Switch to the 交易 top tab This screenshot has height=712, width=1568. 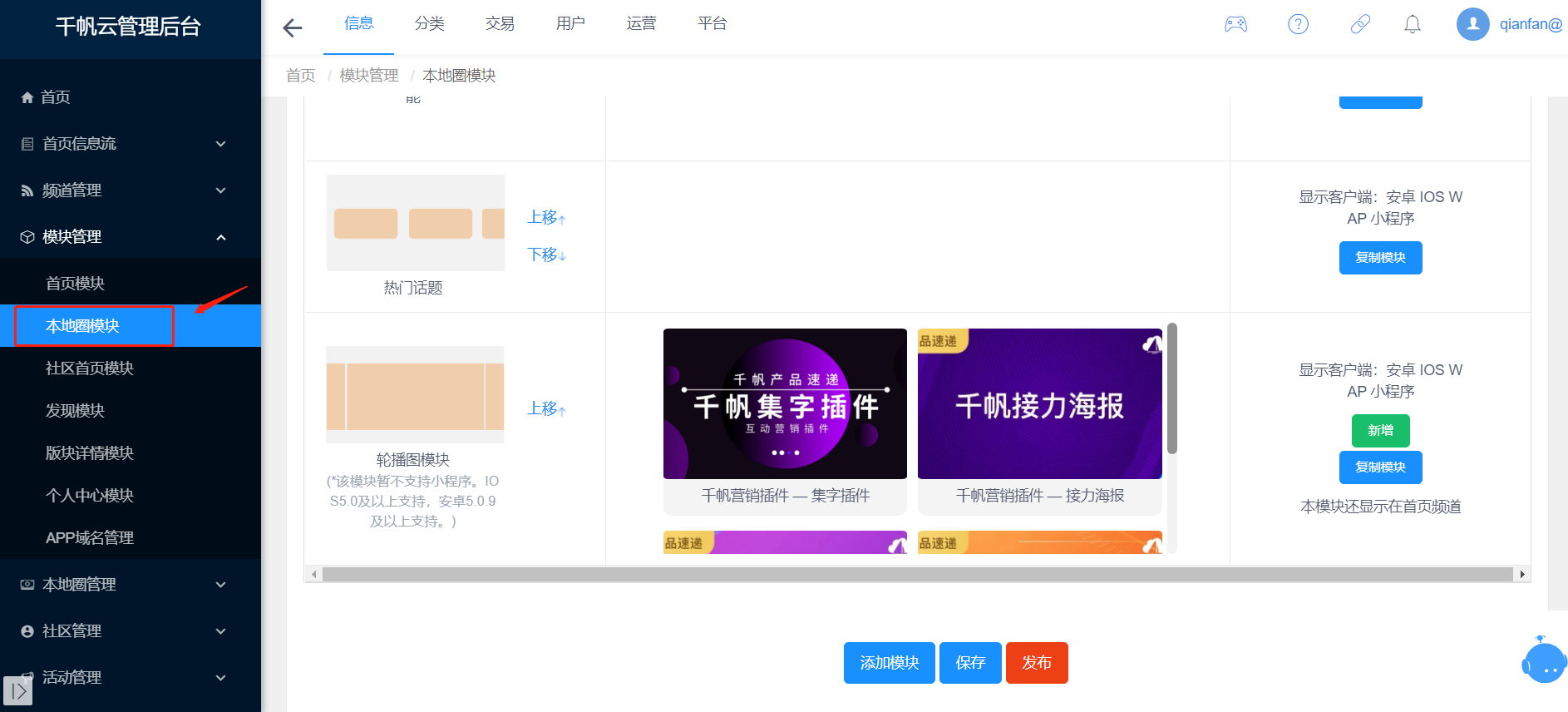(x=500, y=24)
